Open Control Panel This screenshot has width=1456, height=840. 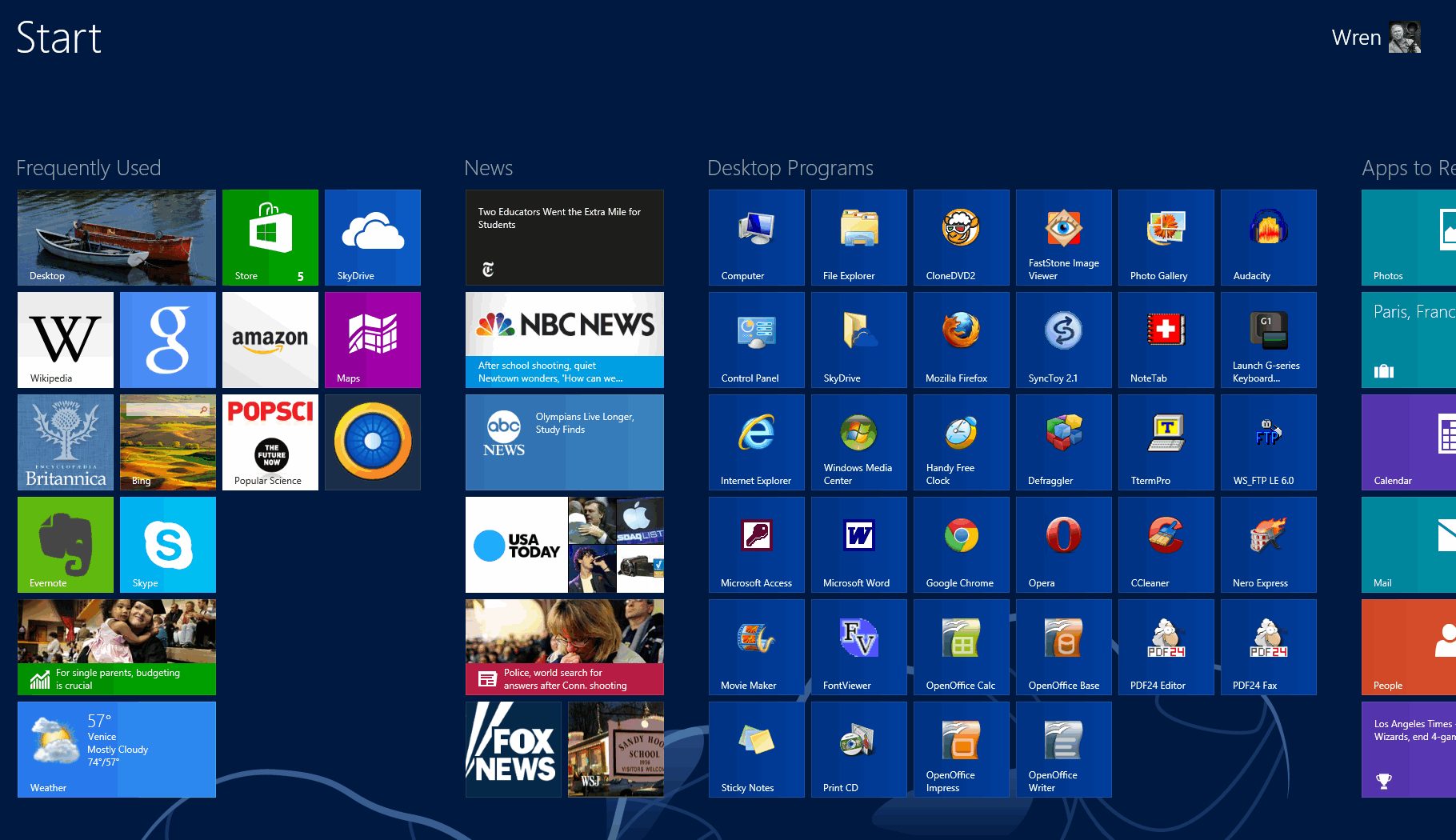pos(757,340)
